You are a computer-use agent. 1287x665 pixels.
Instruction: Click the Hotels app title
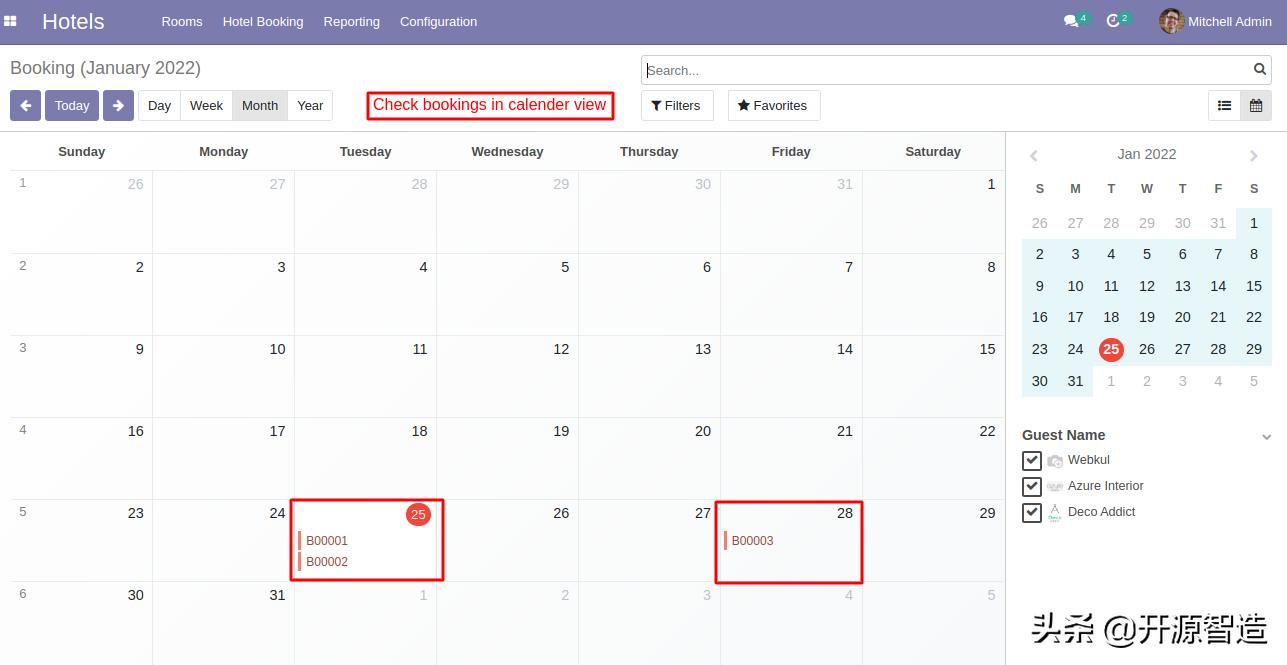tap(73, 21)
